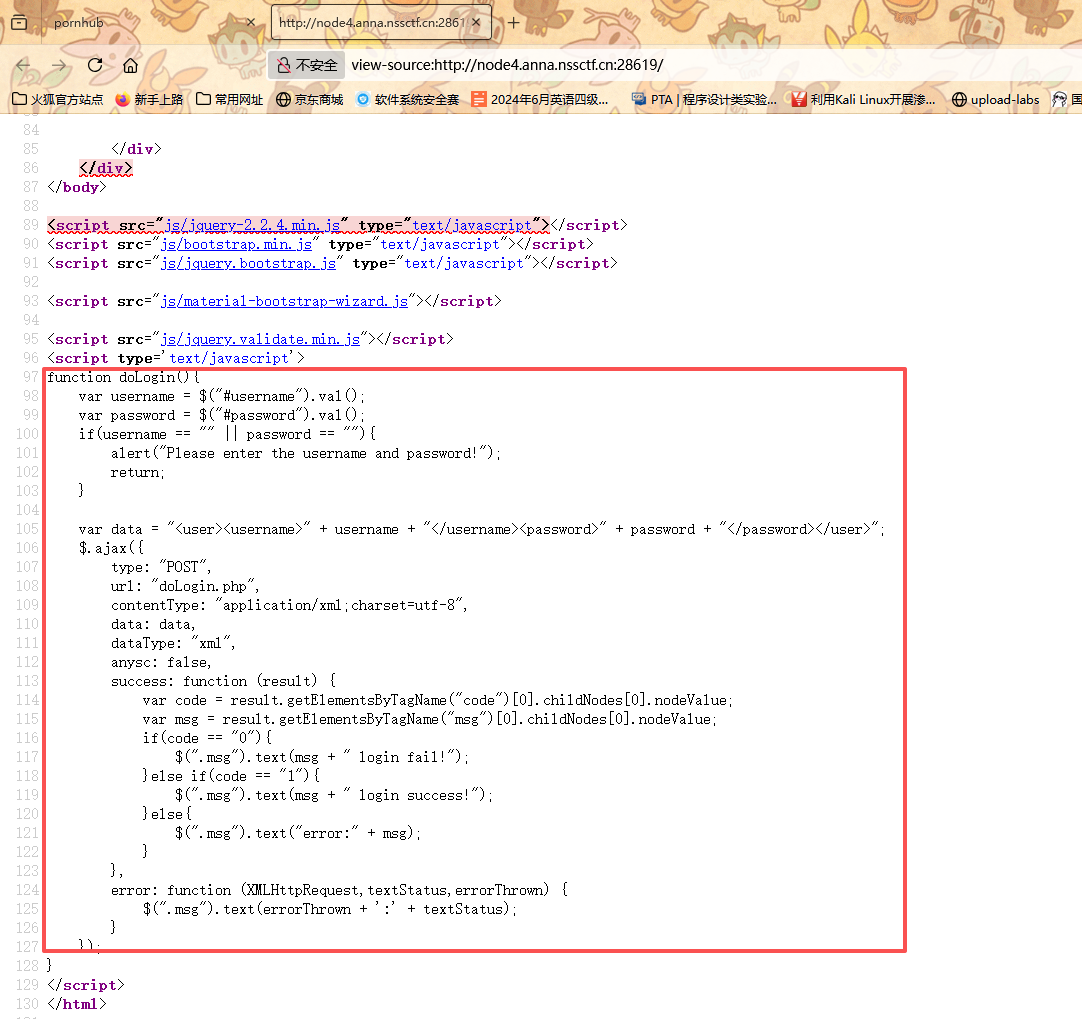The width and height of the screenshot is (1082, 1019).
Task: Click the icon left of the pornhub tab
Action: point(19,22)
